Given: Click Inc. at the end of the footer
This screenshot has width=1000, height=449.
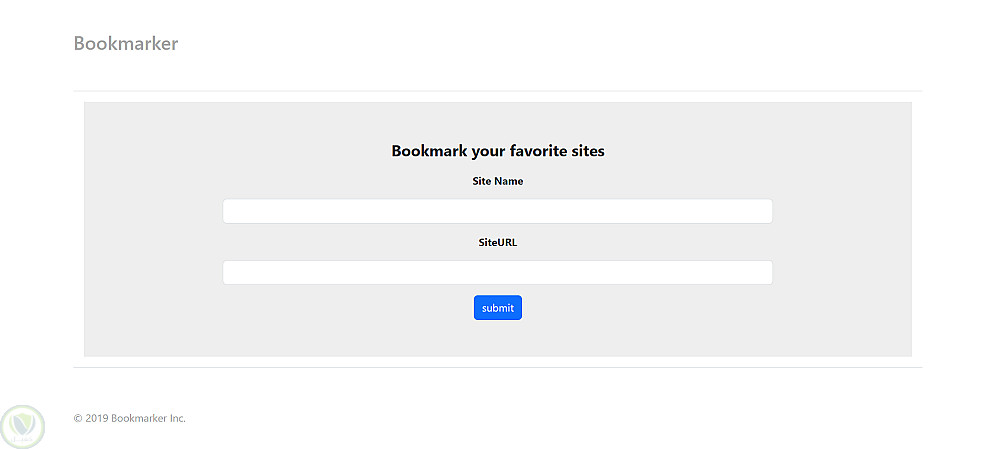Looking at the screenshot, I should [176, 418].
